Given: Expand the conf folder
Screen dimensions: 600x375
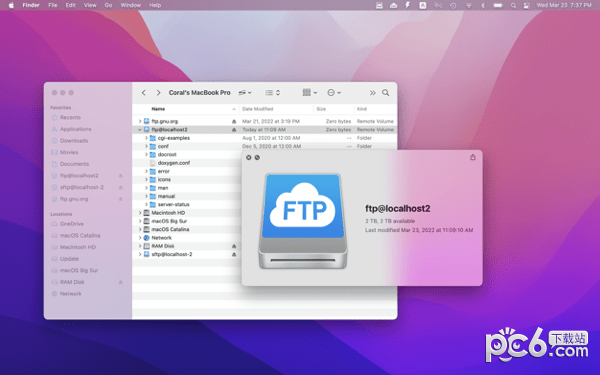Looking at the screenshot, I should pos(146,146).
